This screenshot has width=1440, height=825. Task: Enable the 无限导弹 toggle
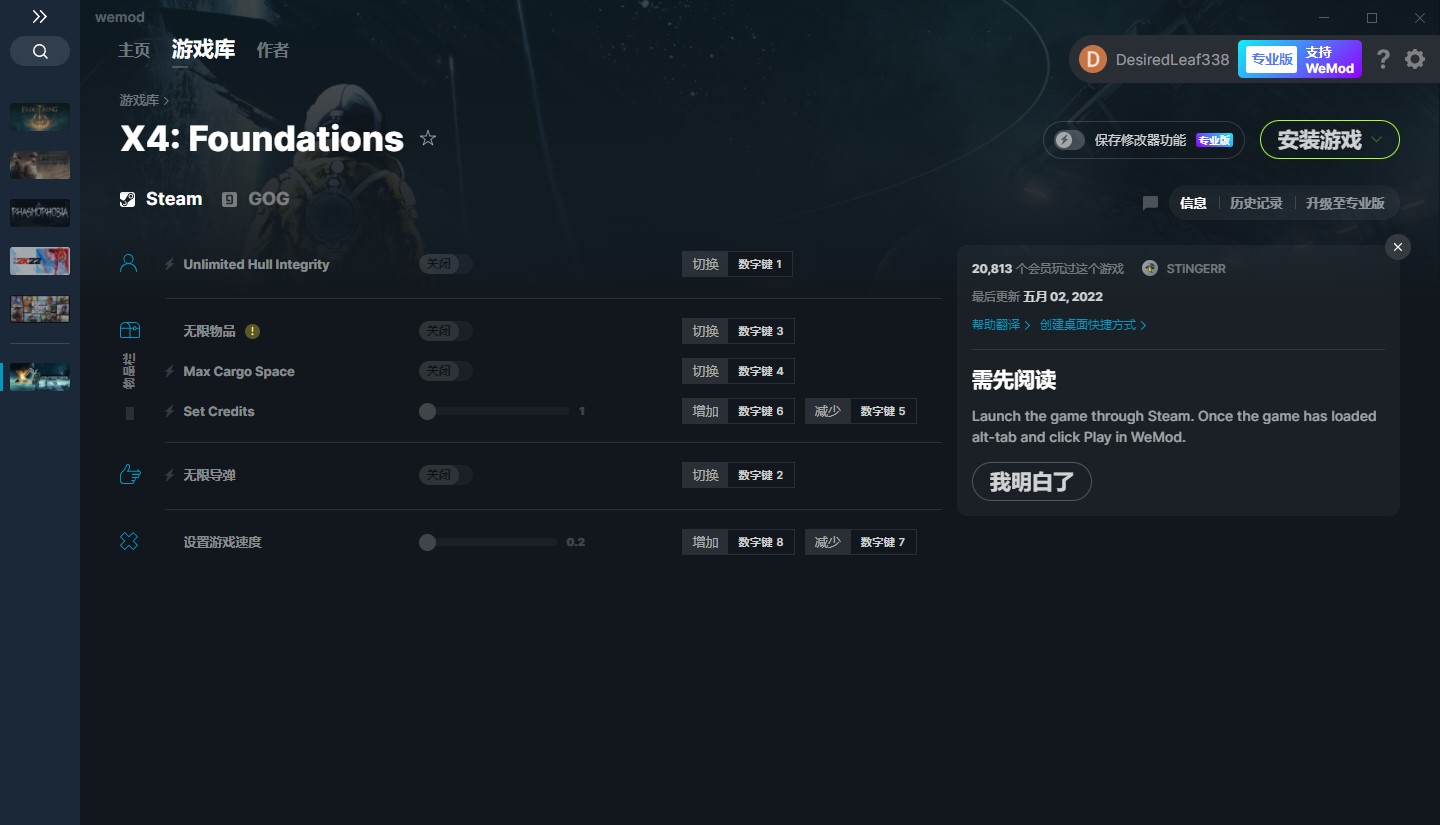pos(445,475)
